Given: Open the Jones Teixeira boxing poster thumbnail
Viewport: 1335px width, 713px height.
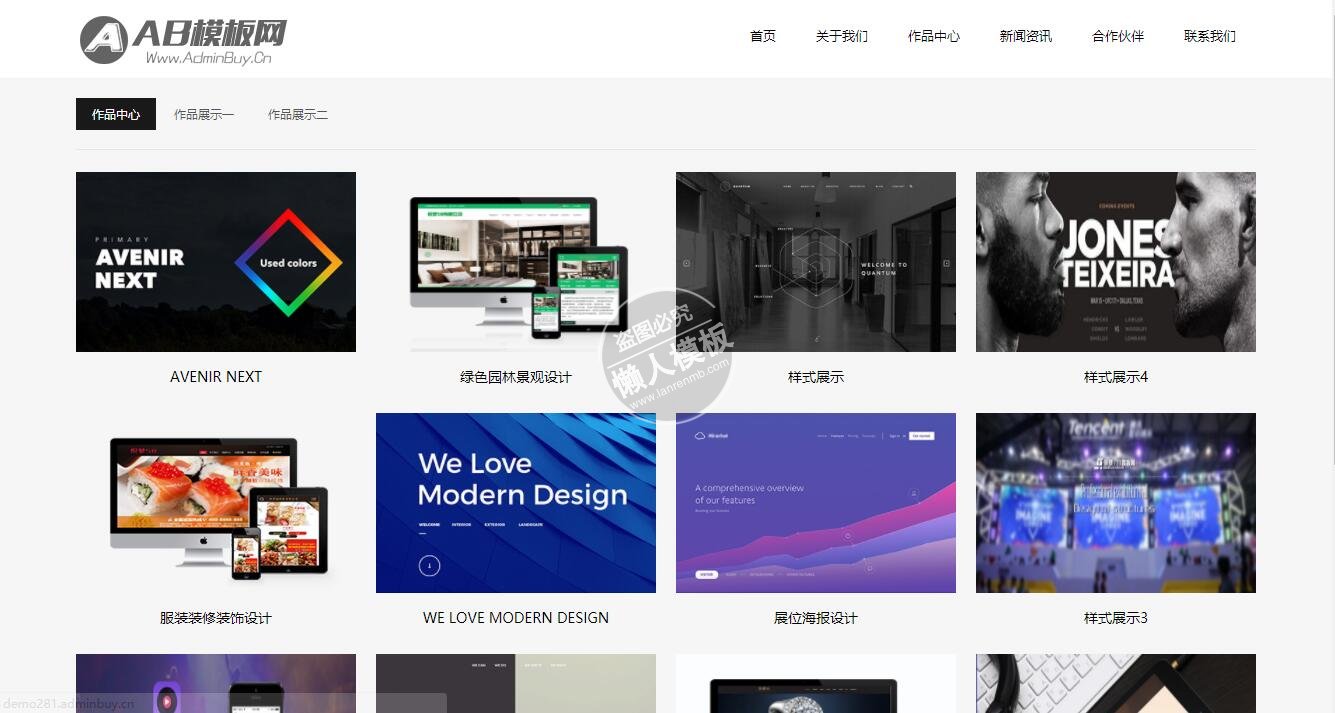Looking at the screenshot, I should point(1116,262).
